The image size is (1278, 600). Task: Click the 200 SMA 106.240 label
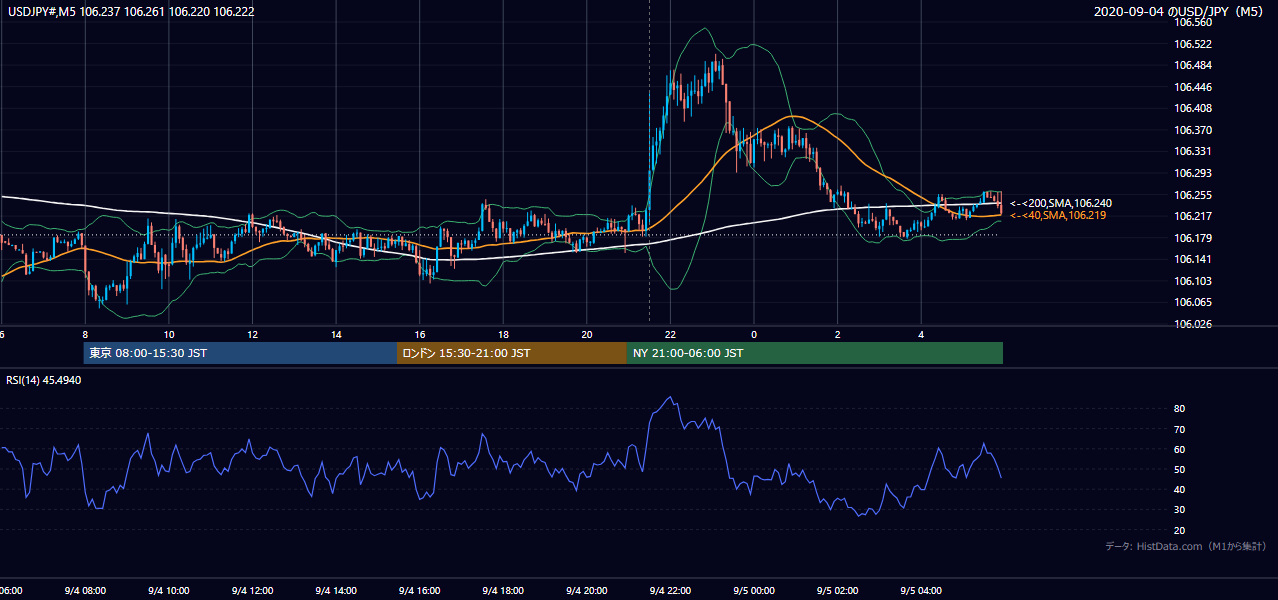click(x=1061, y=203)
